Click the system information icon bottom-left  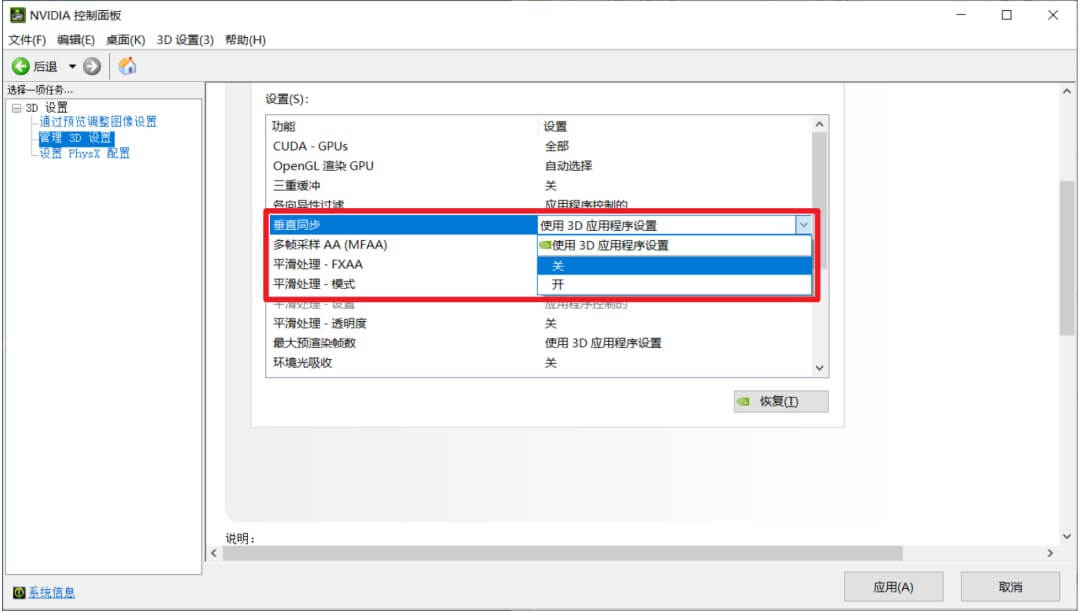(x=18, y=593)
